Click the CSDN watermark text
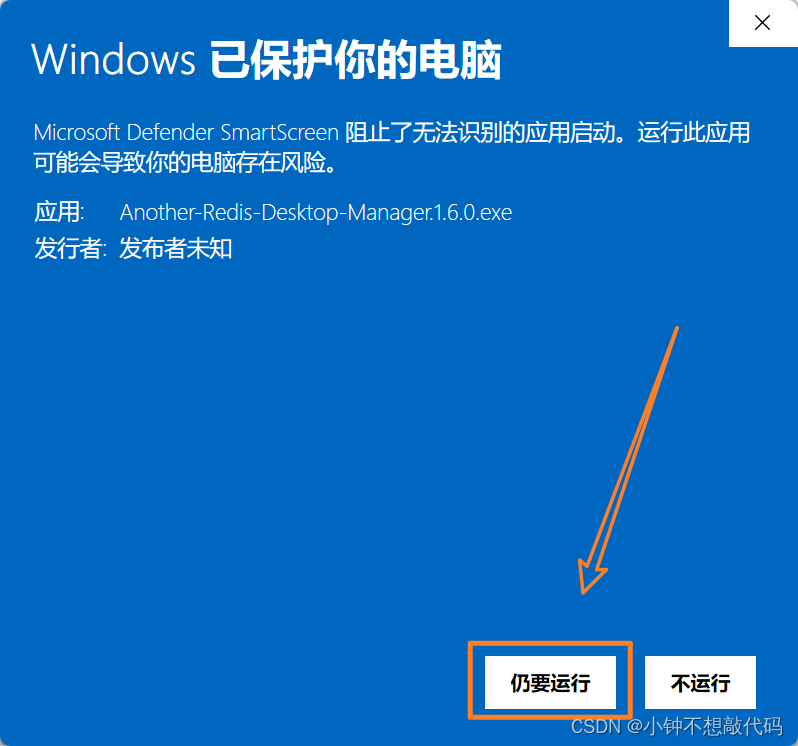Viewport: 798px width, 746px height. point(596,727)
